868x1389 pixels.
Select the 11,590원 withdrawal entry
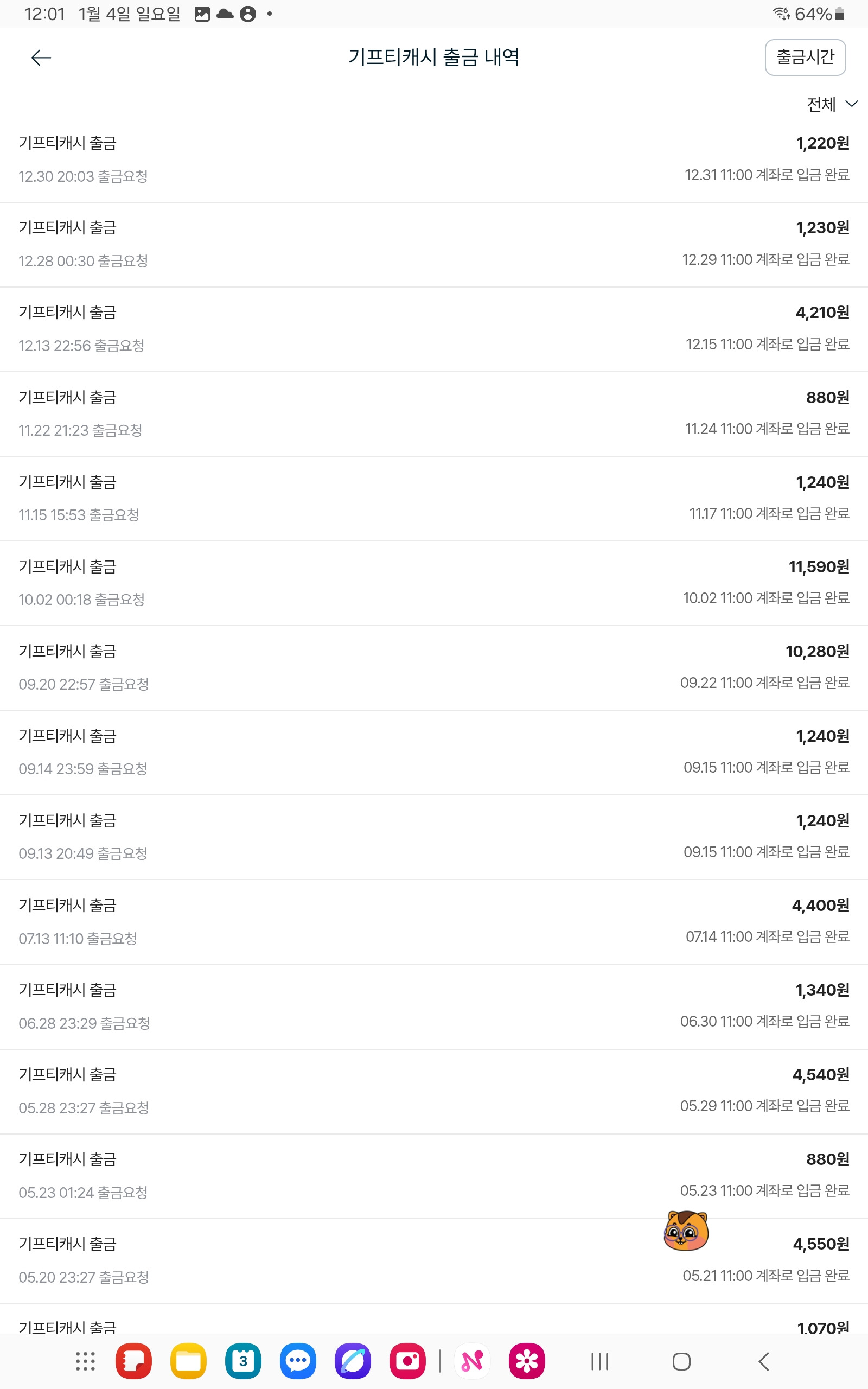click(x=434, y=583)
